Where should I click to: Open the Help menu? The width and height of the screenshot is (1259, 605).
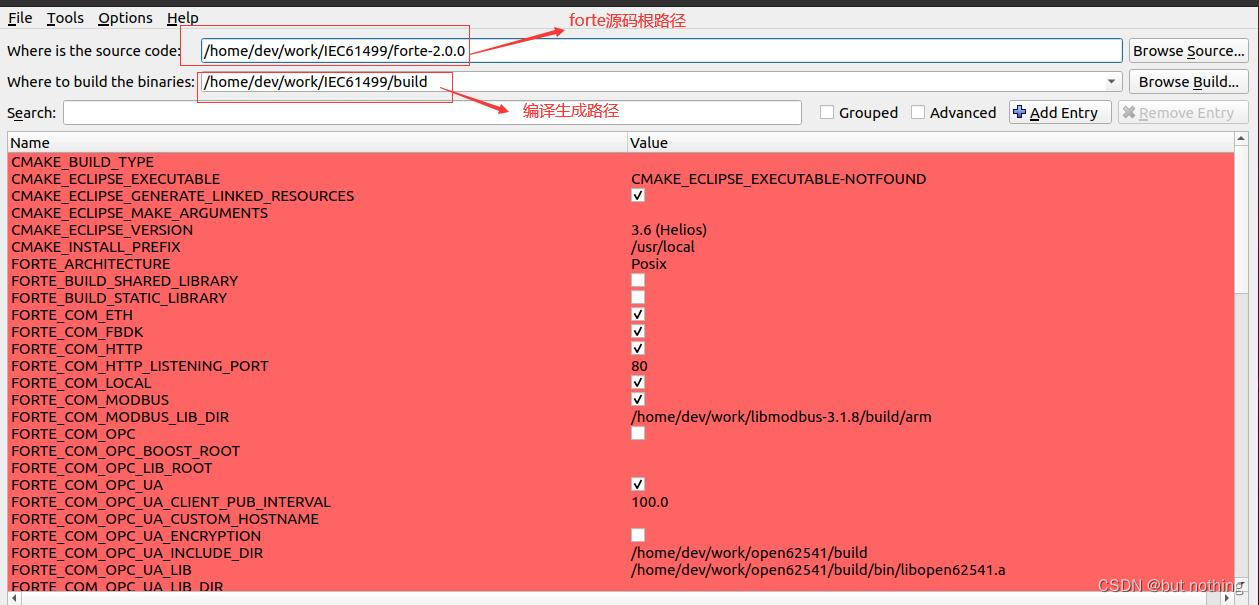[182, 17]
